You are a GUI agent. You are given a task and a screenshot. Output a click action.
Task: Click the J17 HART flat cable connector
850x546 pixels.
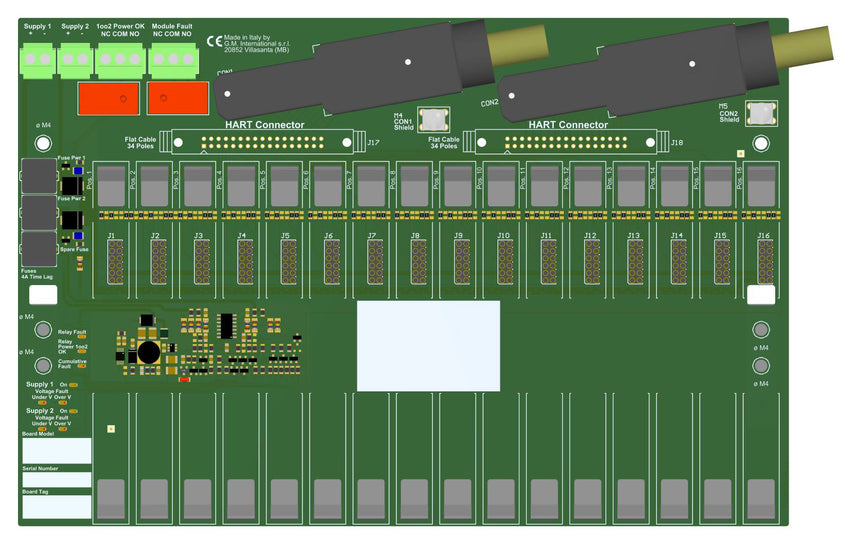263,142
